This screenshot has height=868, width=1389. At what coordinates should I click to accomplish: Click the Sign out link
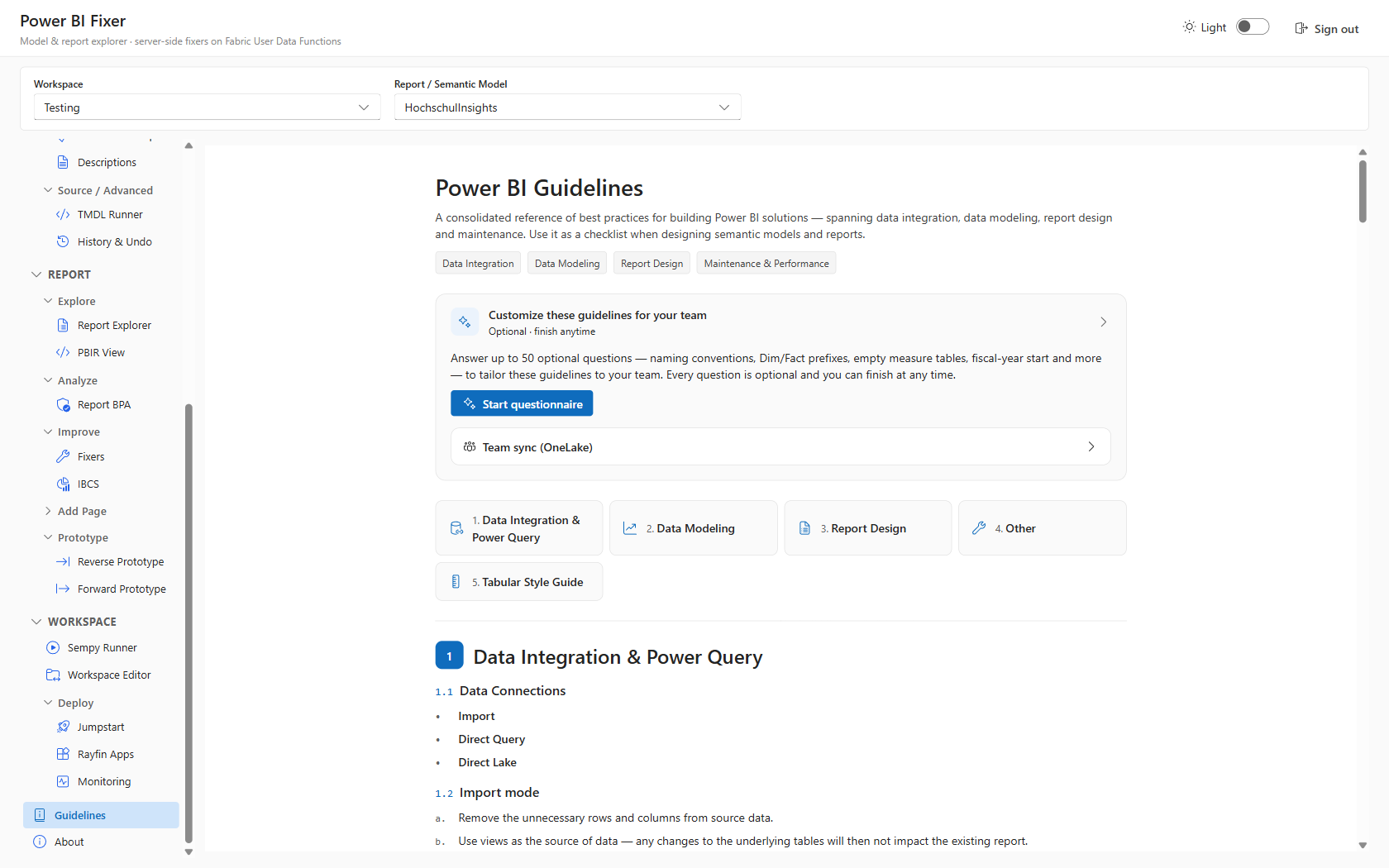pyautogui.click(x=1326, y=28)
